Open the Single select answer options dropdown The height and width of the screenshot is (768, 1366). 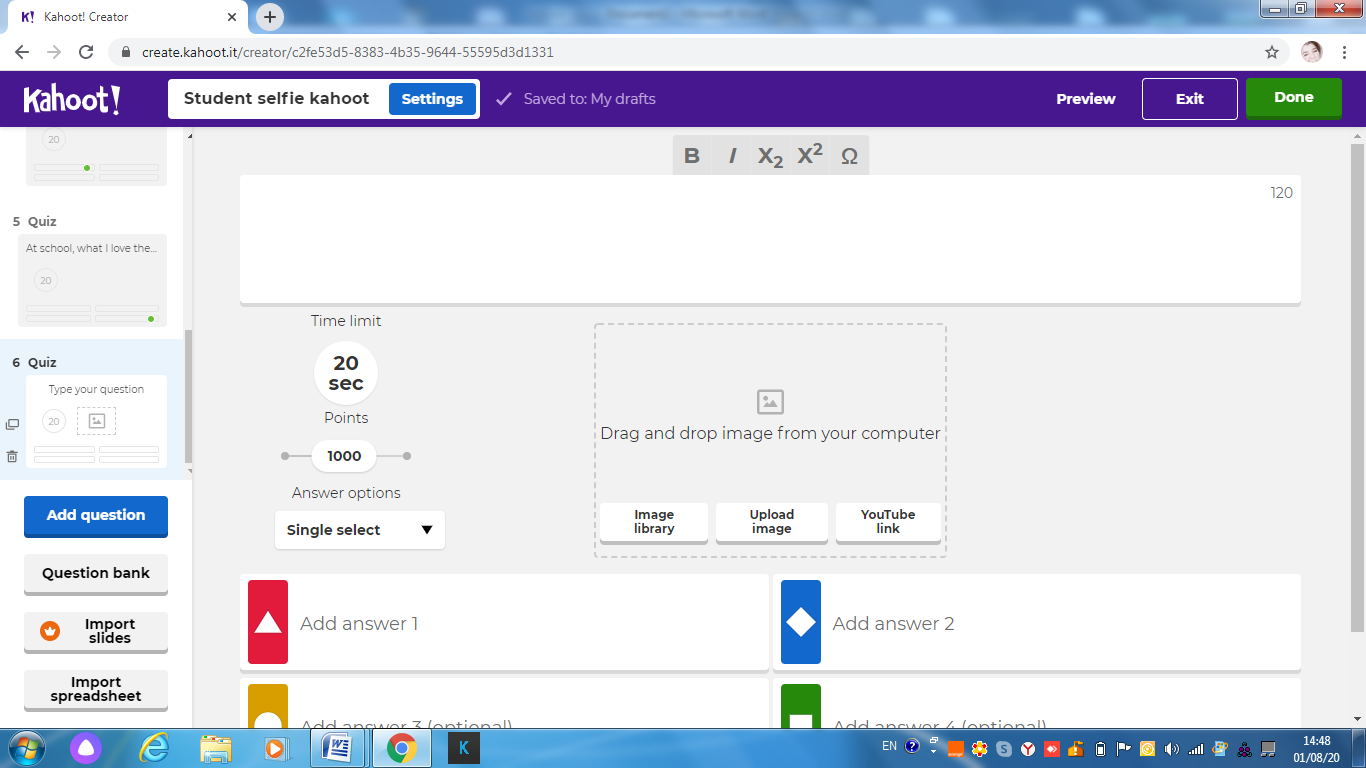click(x=360, y=530)
